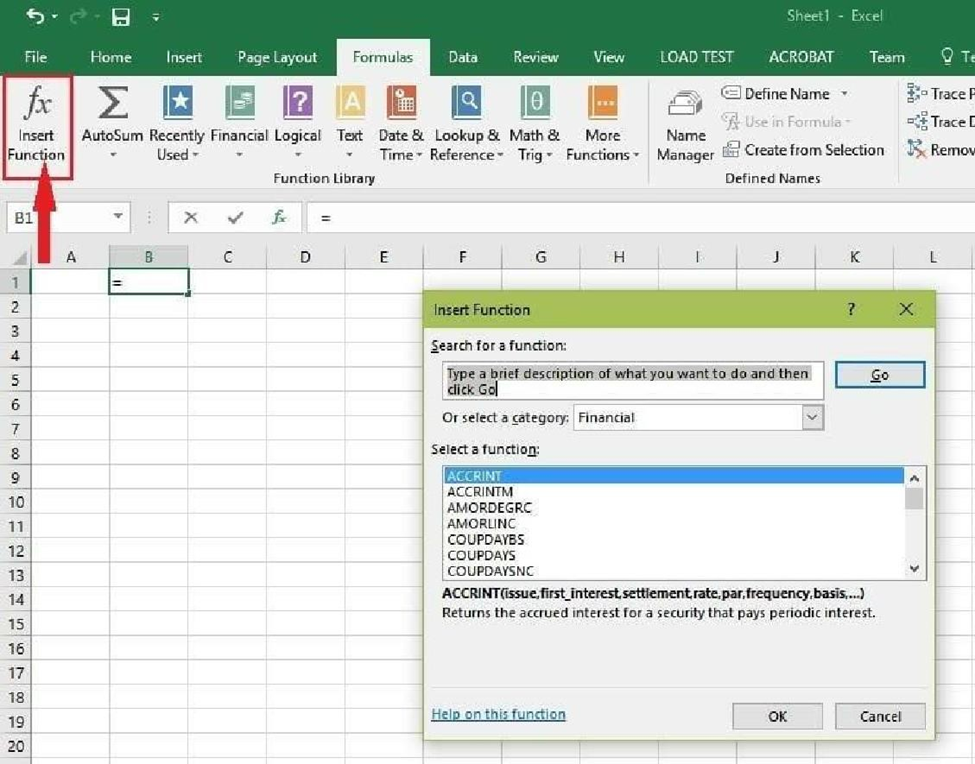This screenshot has width=975, height=764.
Task: Open the Help on this function link
Action: click(x=498, y=714)
